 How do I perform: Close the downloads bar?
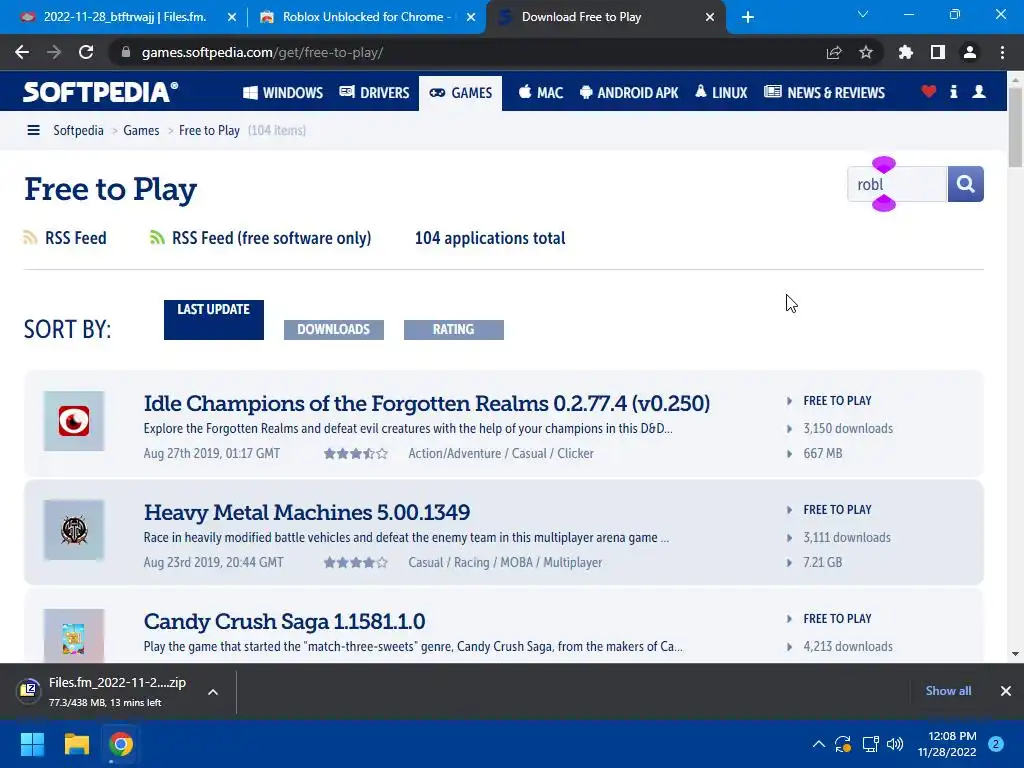pos(1006,691)
